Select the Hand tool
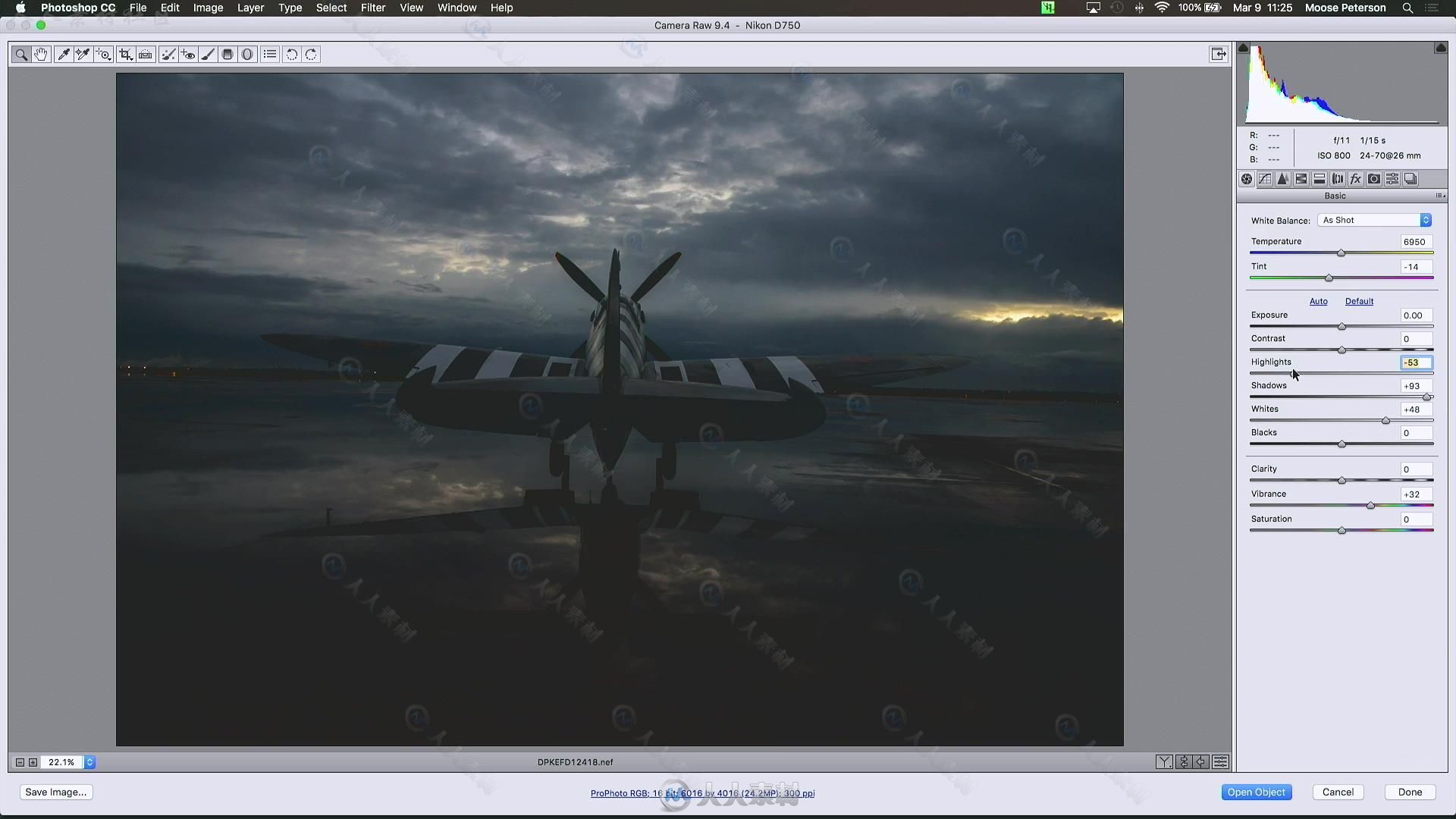Image resolution: width=1456 pixels, height=819 pixels. 41,55
